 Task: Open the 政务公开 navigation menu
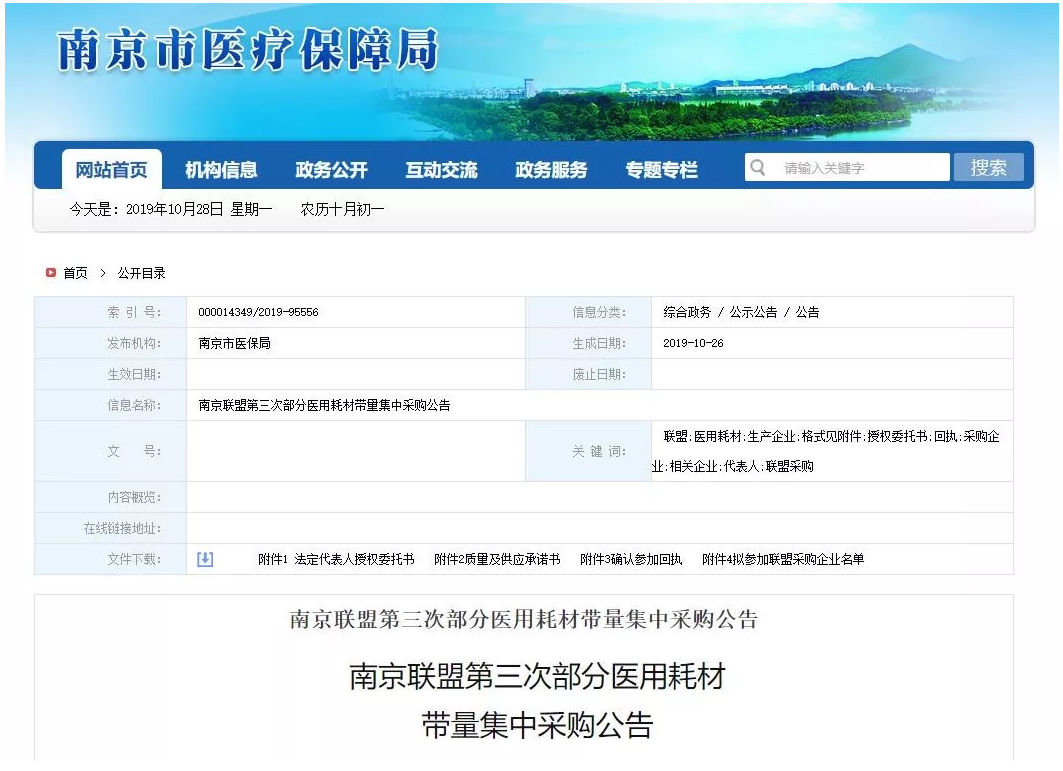click(x=331, y=170)
